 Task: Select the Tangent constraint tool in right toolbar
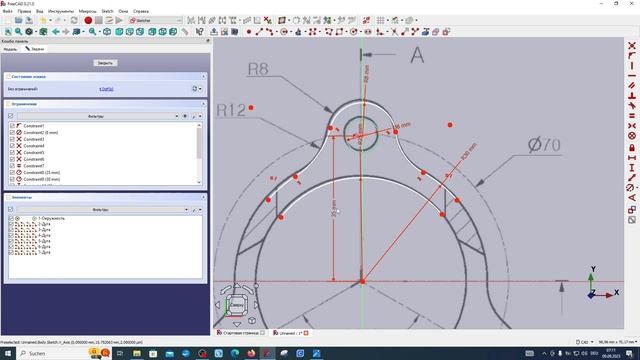pyautogui.click(x=632, y=106)
